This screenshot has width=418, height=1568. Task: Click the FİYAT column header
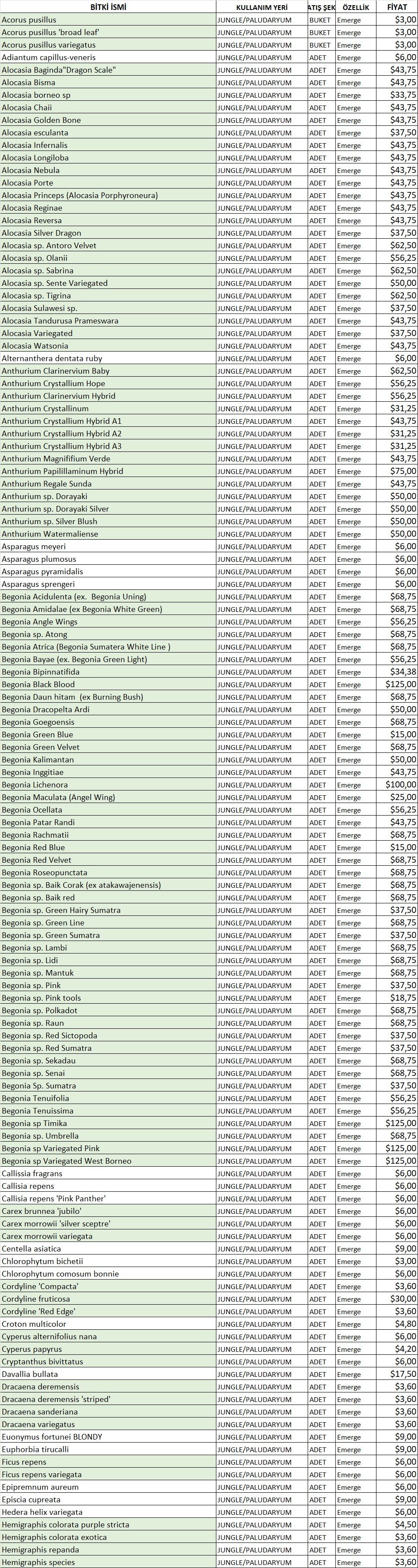pyautogui.click(x=397, y=6)
